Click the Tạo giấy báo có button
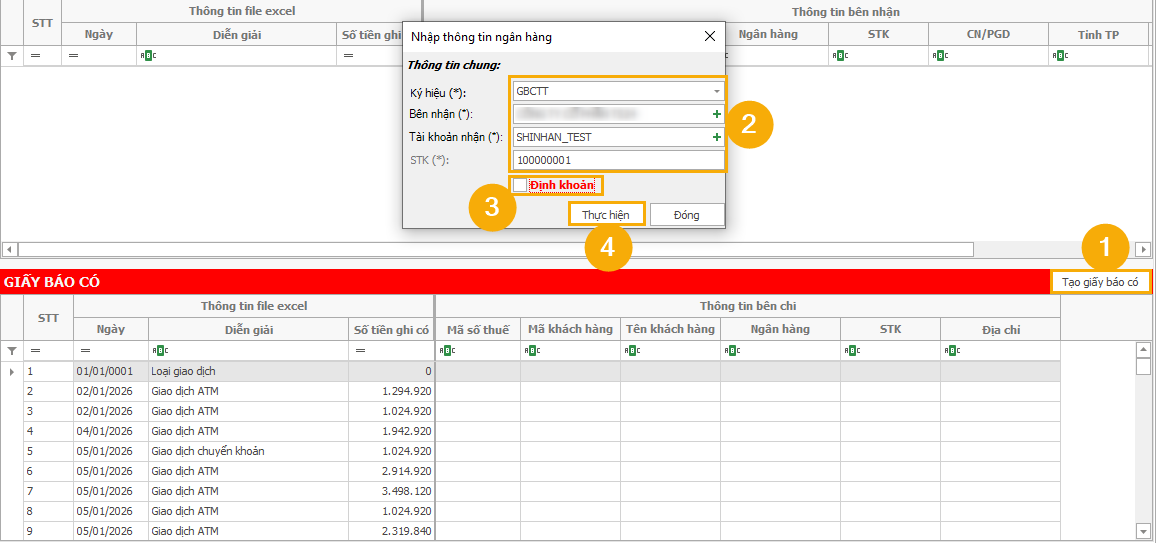Screen dimensions: 1158x543 pyautogui.click(x=1100, y=281)
